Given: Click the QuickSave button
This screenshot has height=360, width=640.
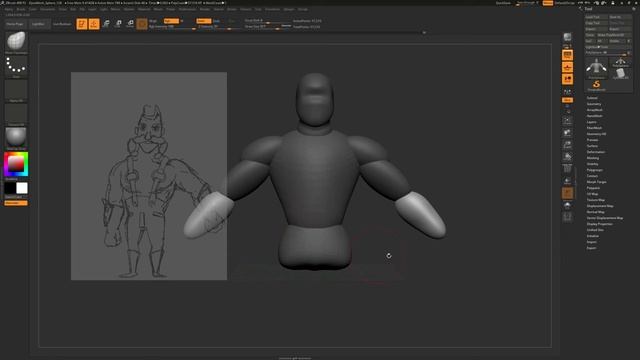Looking at the screenshot, I should pos(503,3).
